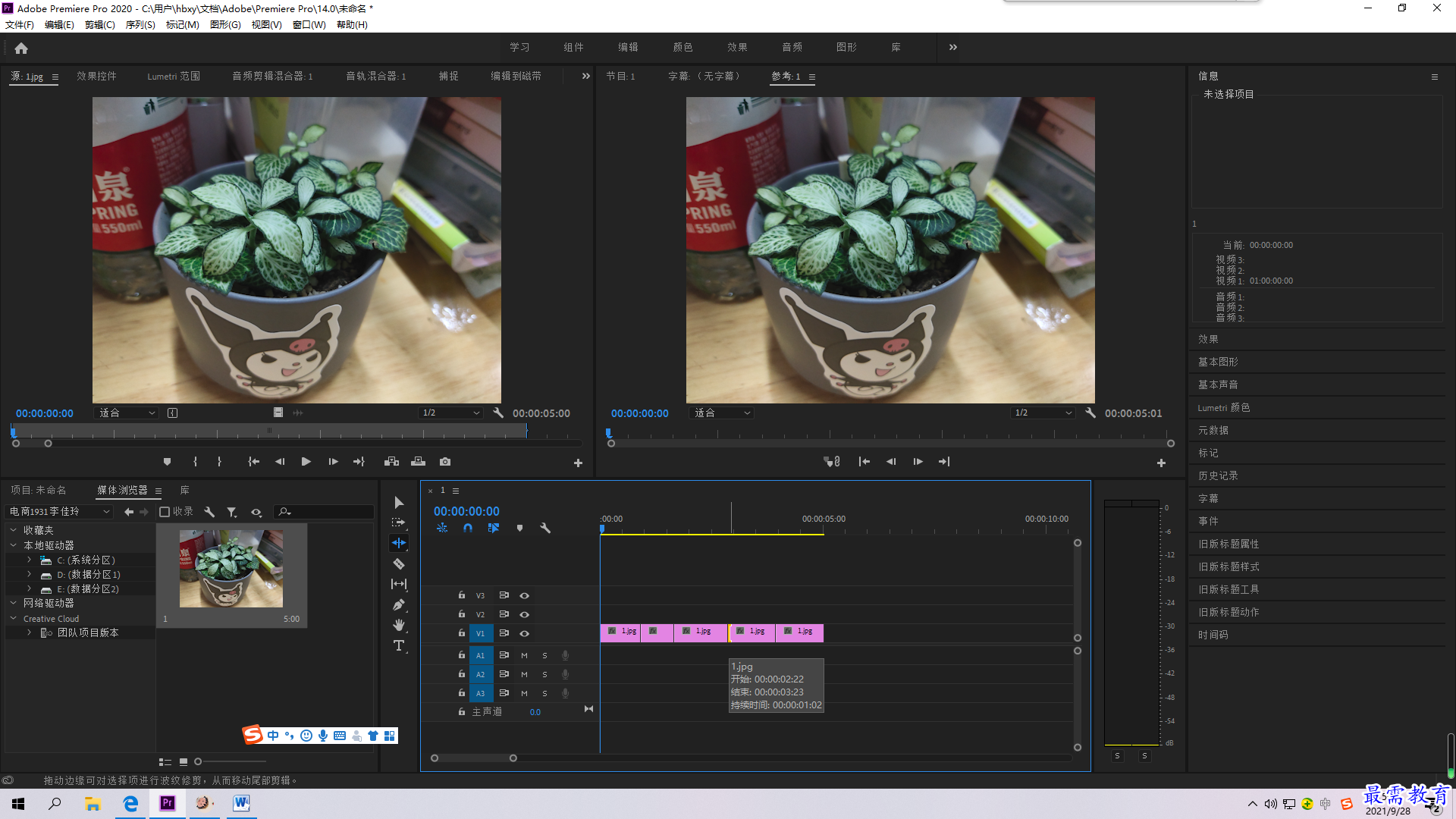Click the Insert button in Source monitor

[392, 462]
